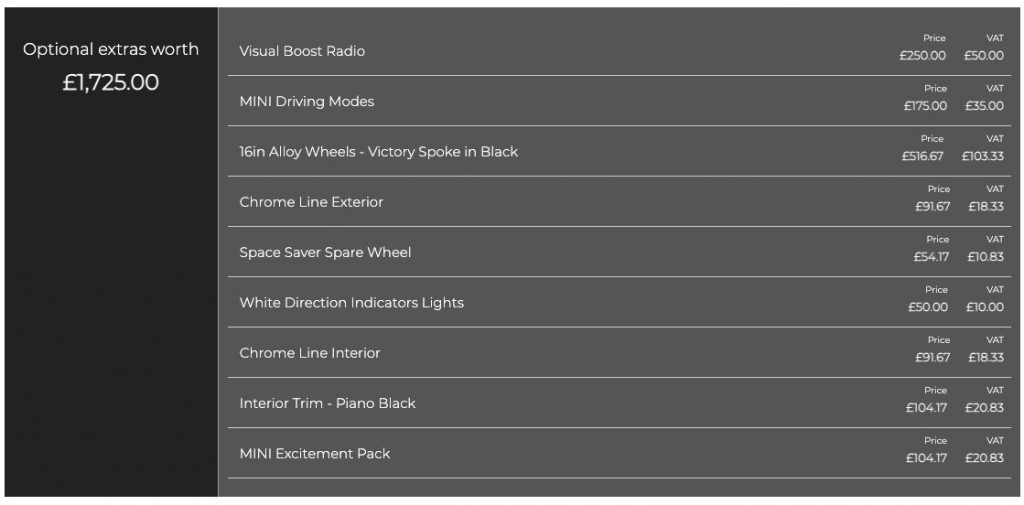Click the £10.83 VAT for spare wheel
Viewport: 1024px width, 505px height.
pos(985,257)
